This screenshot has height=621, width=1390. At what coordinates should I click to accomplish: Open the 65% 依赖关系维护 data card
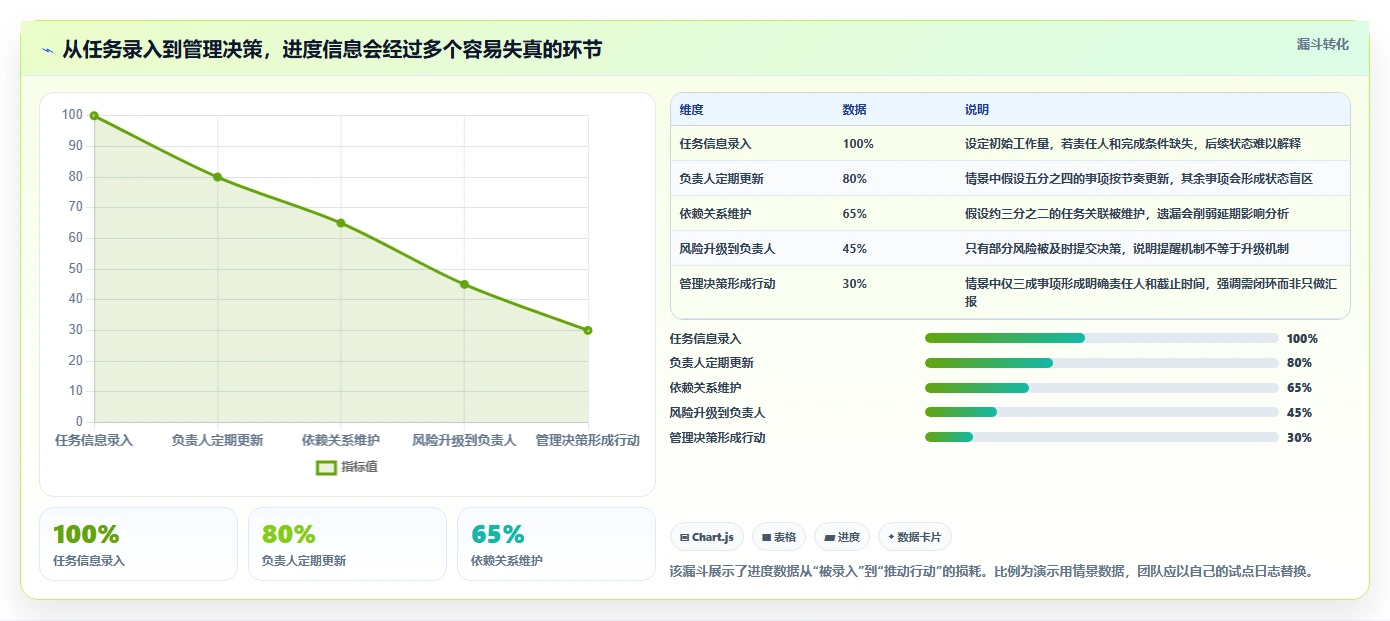[x=556, y=544]
